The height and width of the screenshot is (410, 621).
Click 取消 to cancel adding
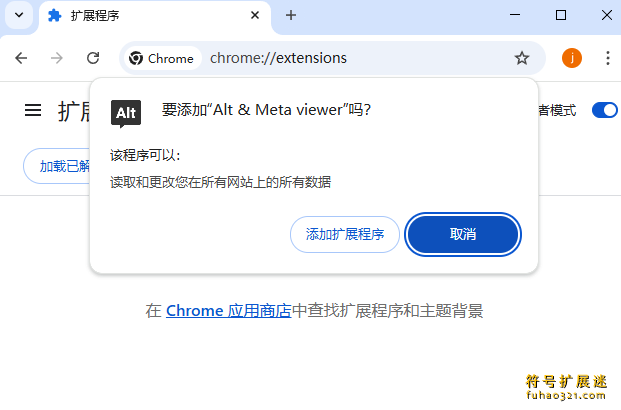click(463, 234)
